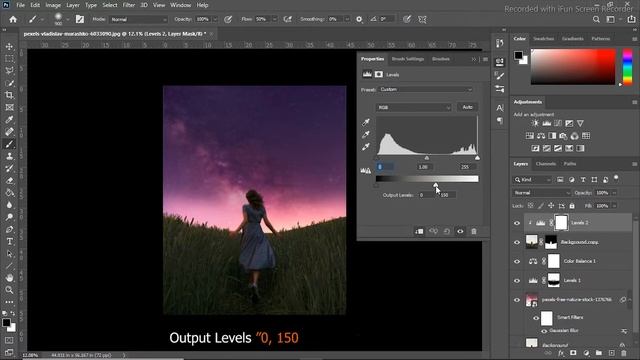Sample white point eyedropper in Levels

pos(366,147)
